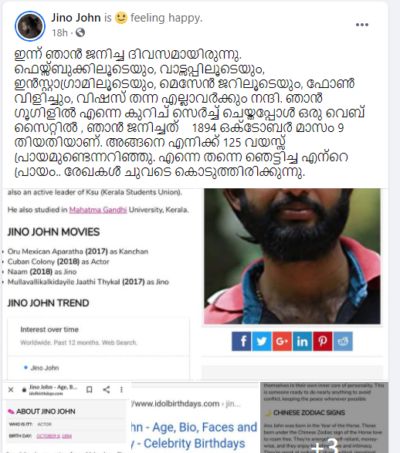Viewport: 400px width, 453px height.
Task: Share via the Google Plus icon
Action: coord(282,341)
